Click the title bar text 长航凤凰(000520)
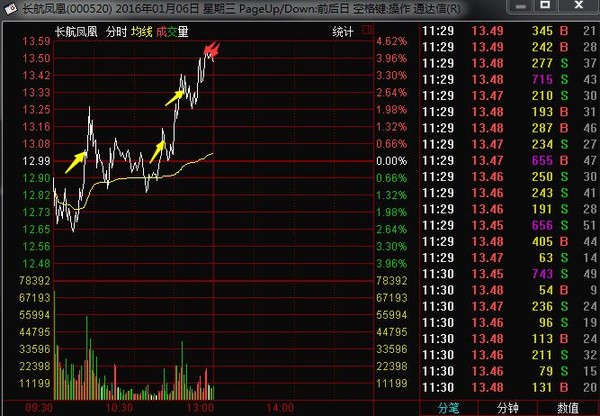Image resolution: width=600 pixels, height=416 pixels. (67, 8)
